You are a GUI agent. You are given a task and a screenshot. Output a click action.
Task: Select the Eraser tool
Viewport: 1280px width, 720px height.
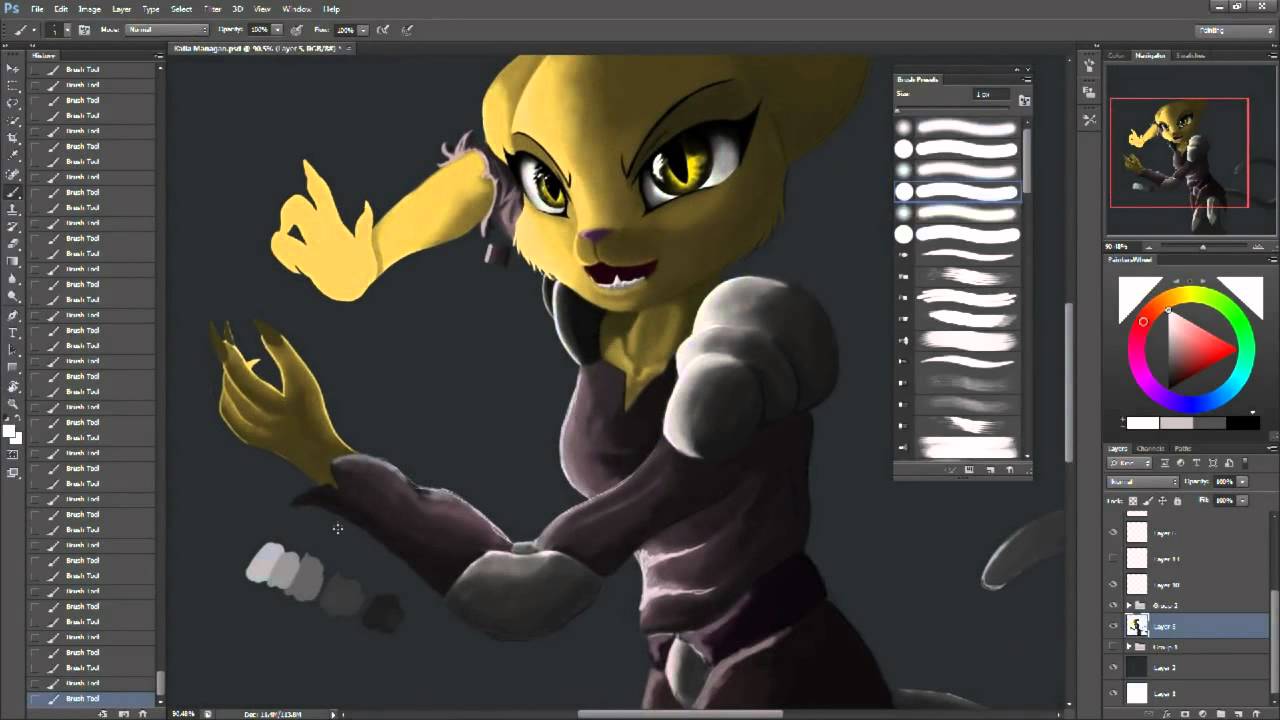pyautogui.click(x=13, y=245)
